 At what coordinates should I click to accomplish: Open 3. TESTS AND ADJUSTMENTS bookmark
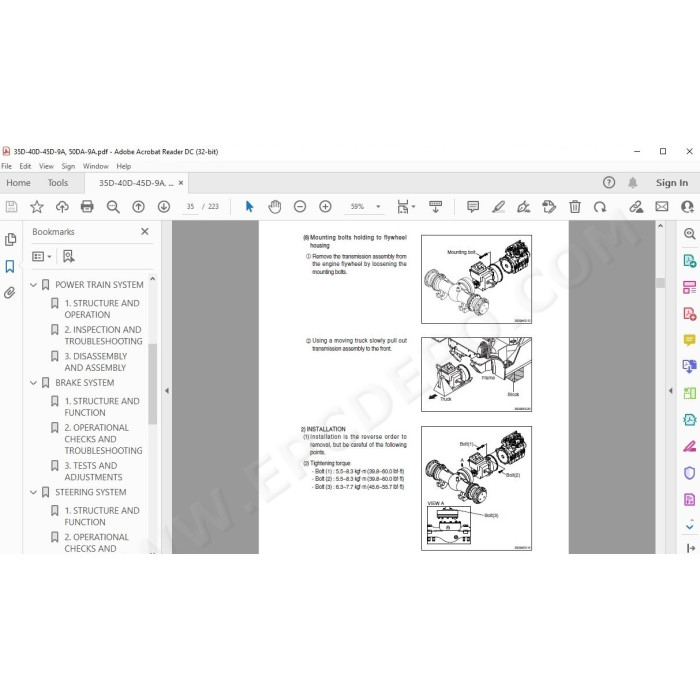[93, 471]
